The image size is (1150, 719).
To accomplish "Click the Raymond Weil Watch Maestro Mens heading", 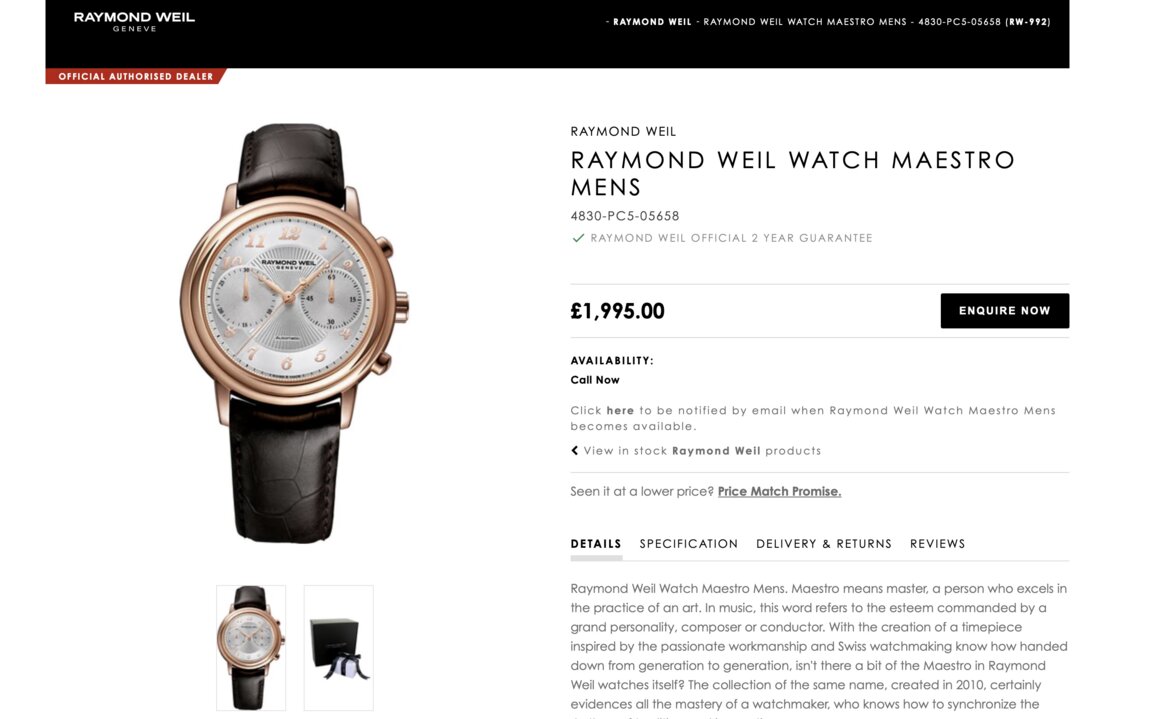I will (793, 173).
